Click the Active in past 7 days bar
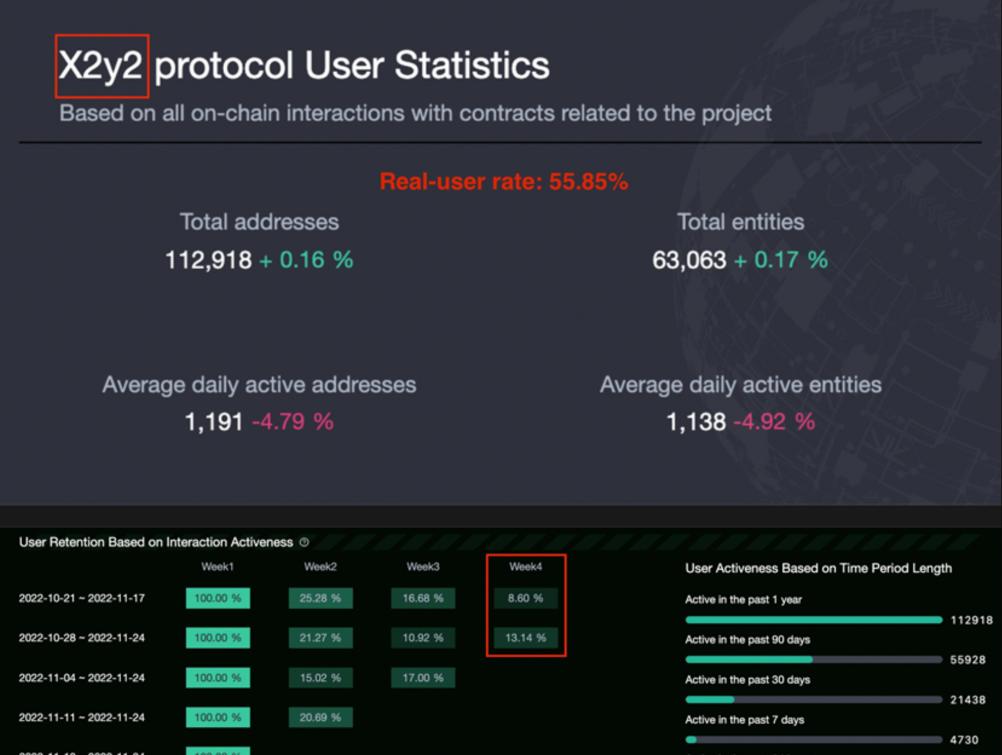1002x755 pixels. [813, 740]
